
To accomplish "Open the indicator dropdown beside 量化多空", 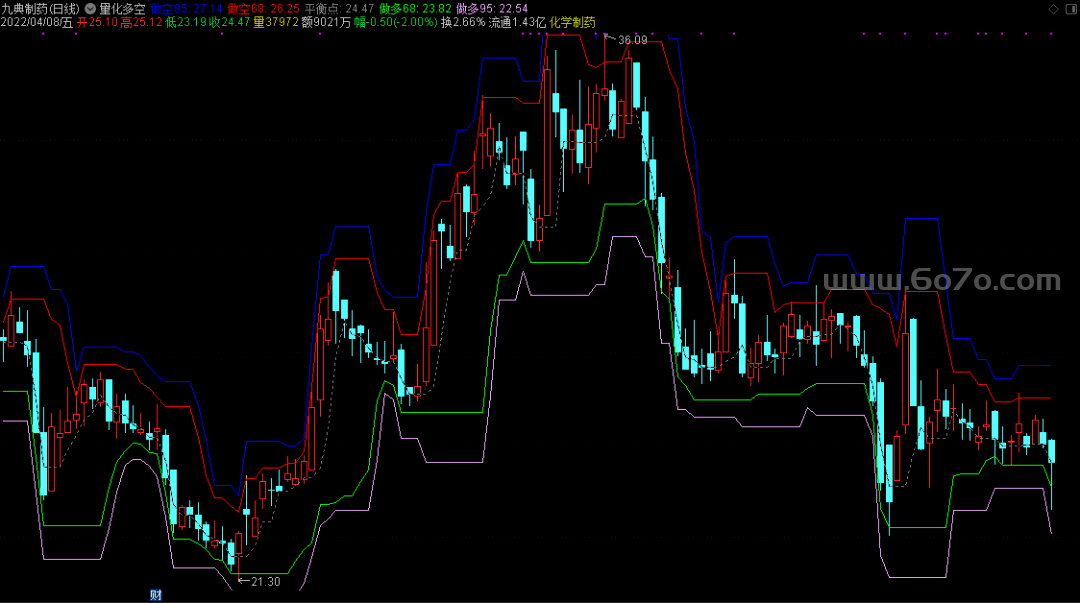I will tap(90, 9).
